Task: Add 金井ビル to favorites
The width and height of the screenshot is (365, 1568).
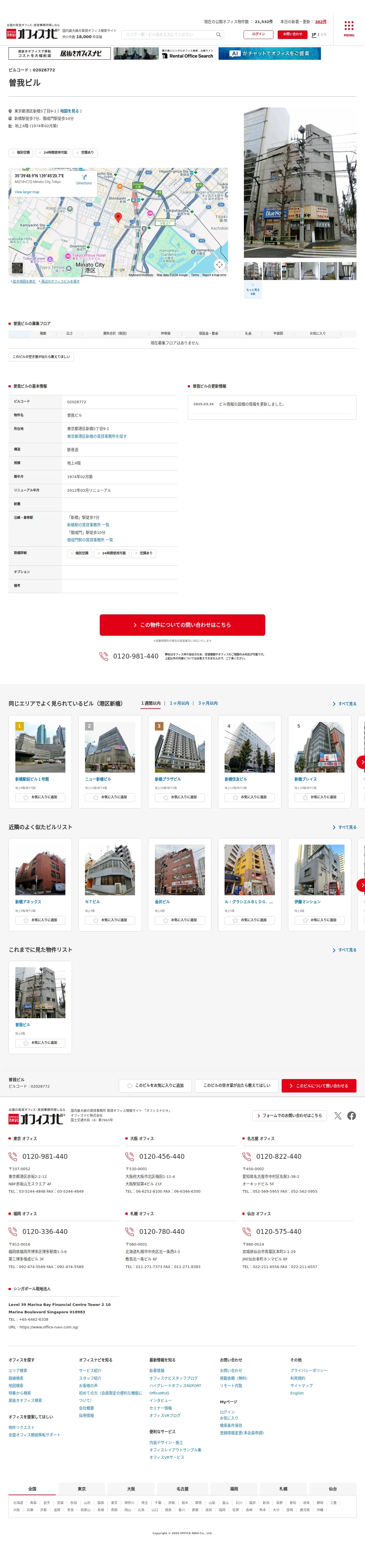Action: [180, 920]
